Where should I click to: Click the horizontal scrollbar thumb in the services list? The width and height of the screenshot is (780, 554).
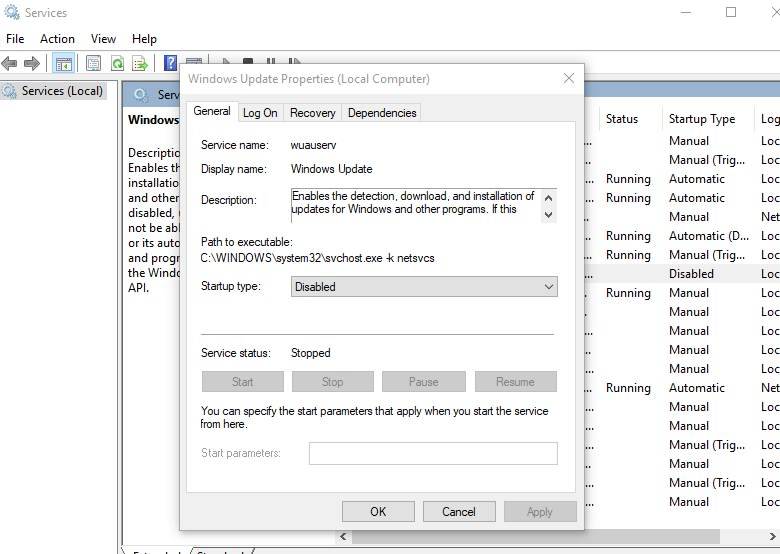[x=536, y=537]
